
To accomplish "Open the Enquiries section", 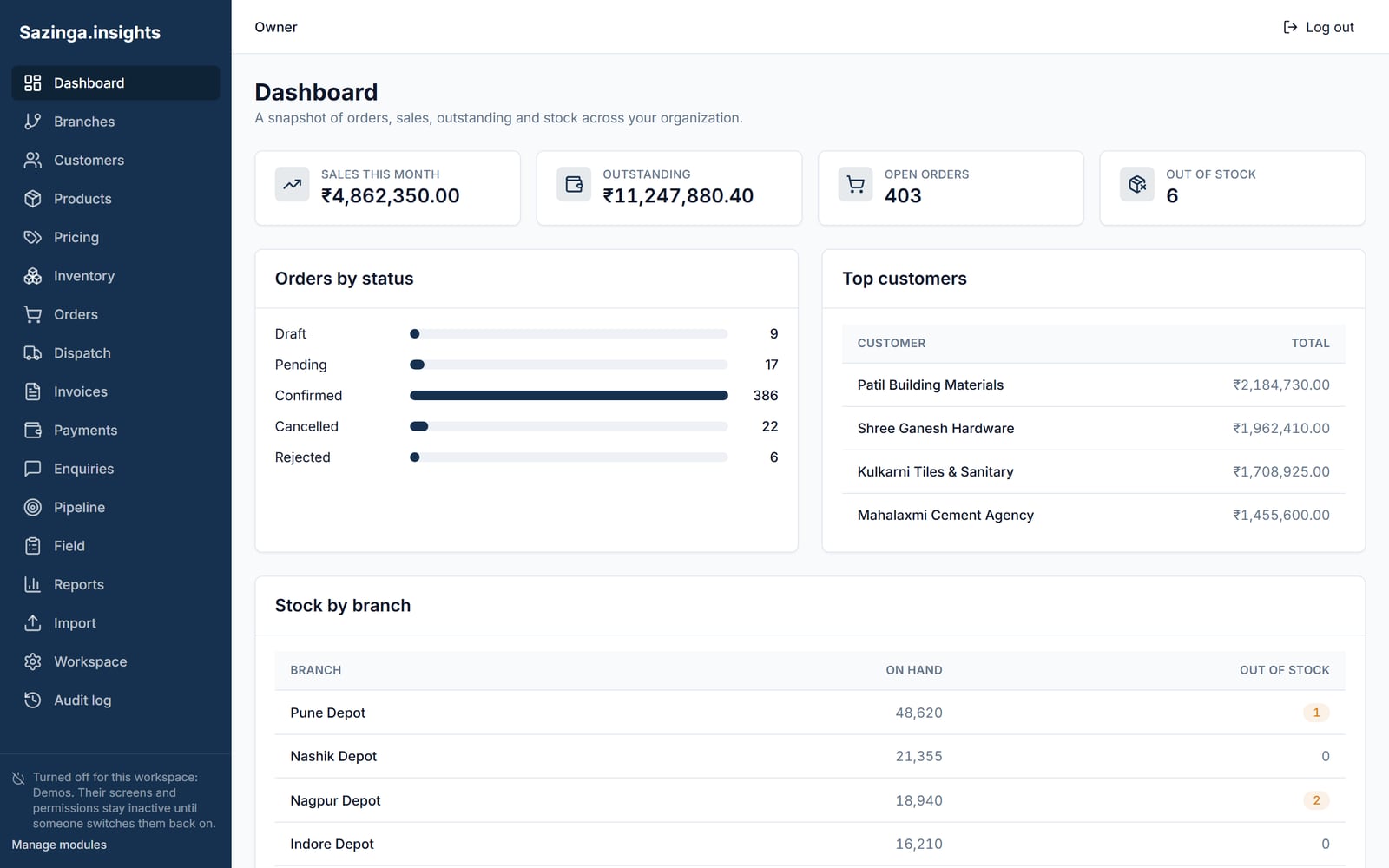I will pyautogui.click(x=115, y=469).
